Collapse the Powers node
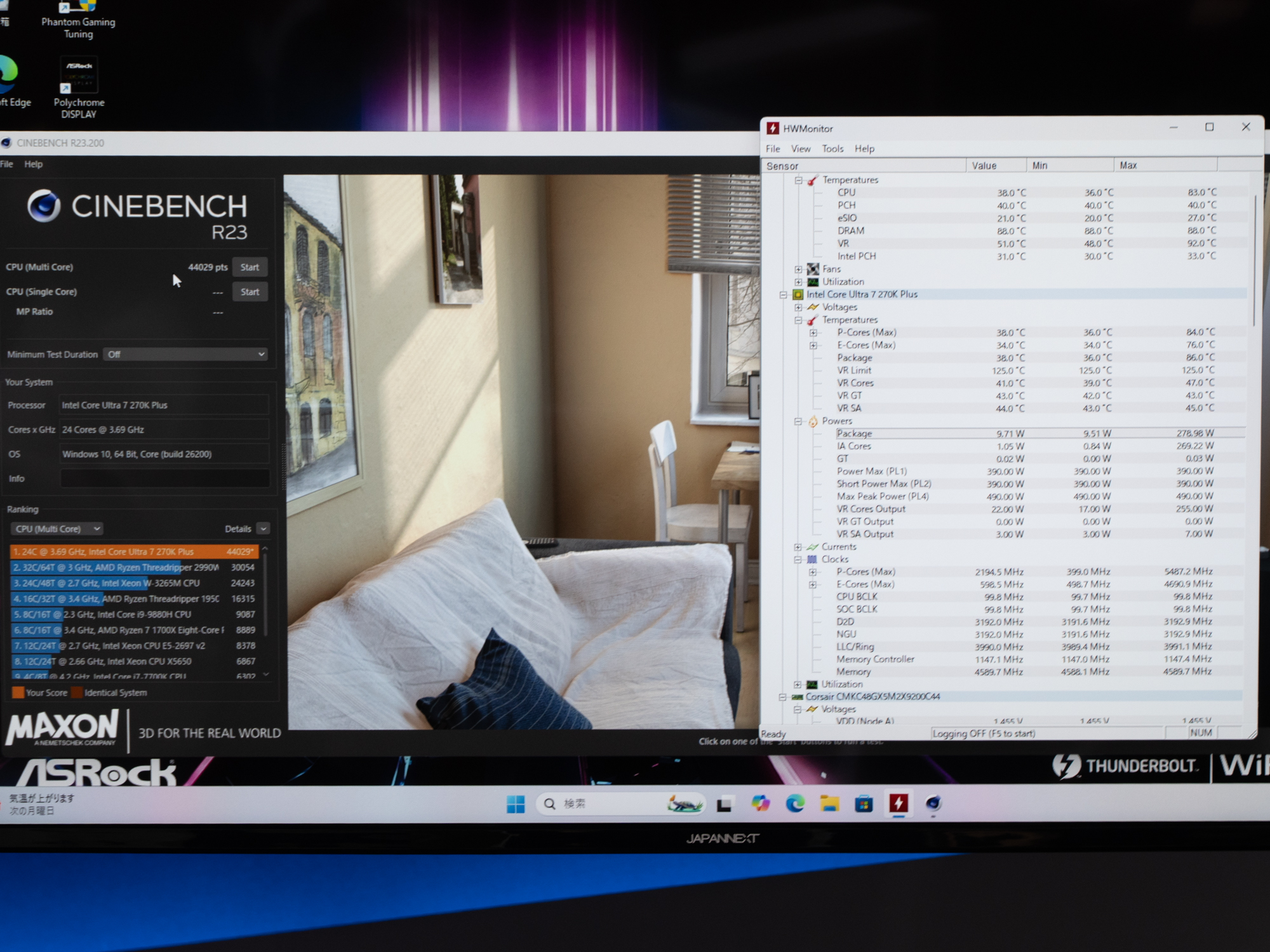 coord(798,421)
